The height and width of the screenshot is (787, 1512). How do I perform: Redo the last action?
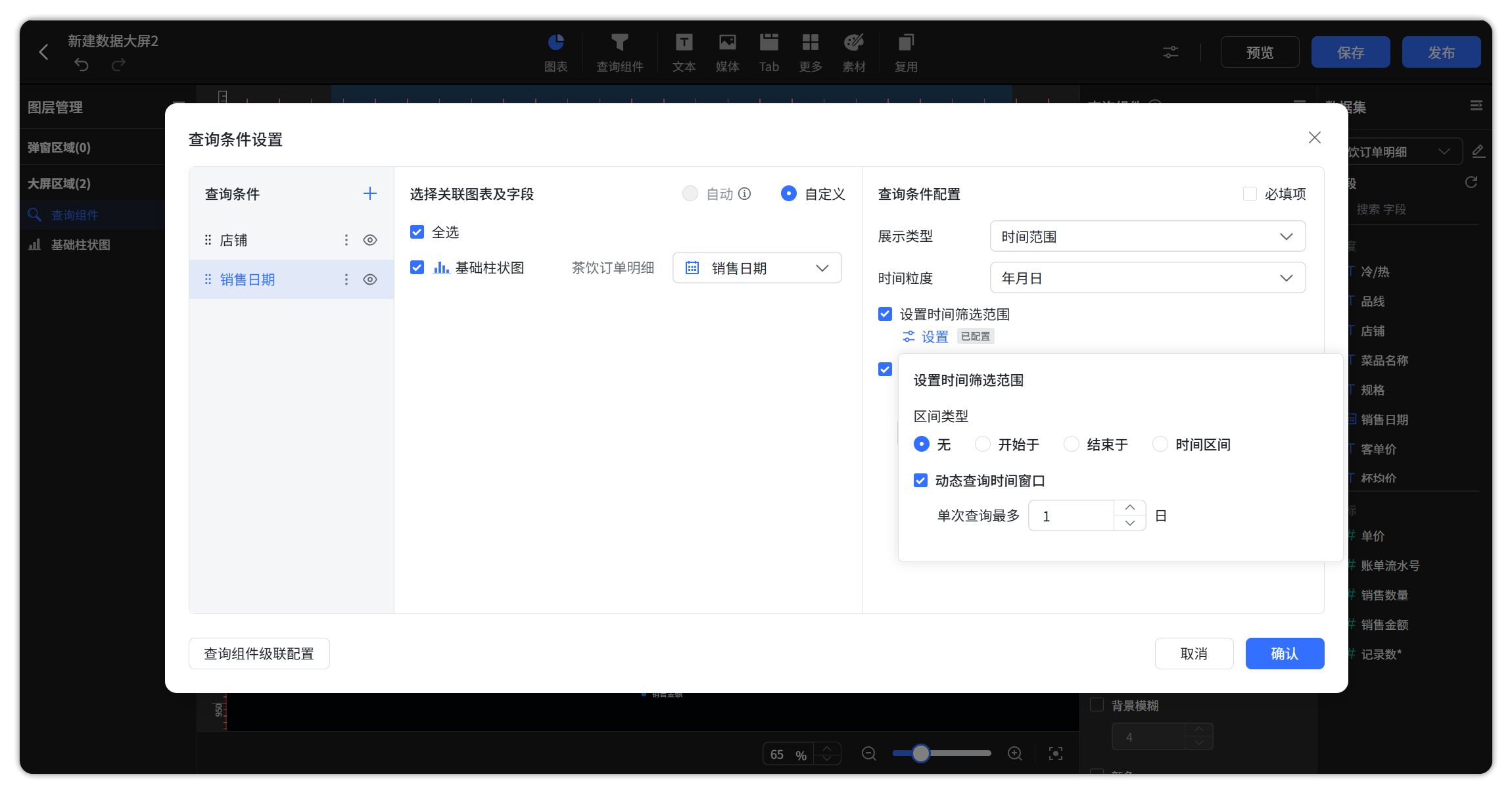(118, 64)
